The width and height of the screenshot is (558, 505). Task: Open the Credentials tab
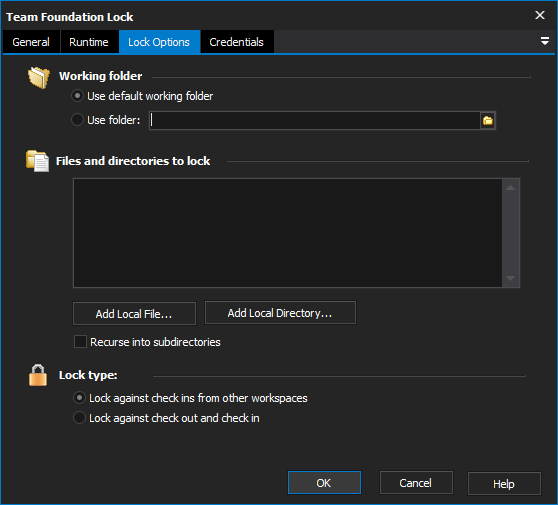click(x=237, y=42)
